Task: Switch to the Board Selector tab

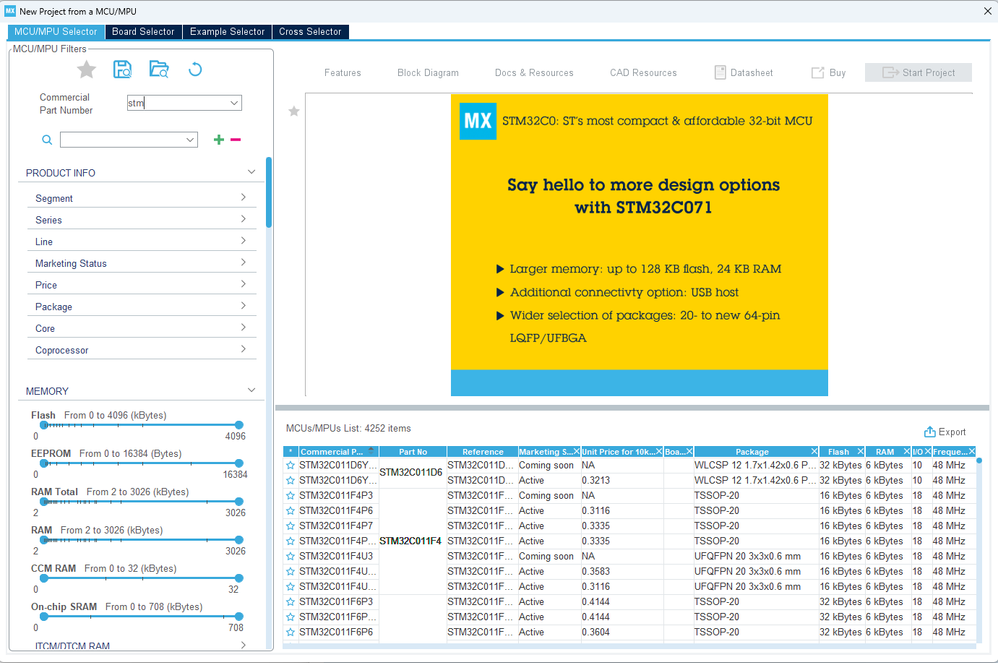Action: [x=143, y=32]
